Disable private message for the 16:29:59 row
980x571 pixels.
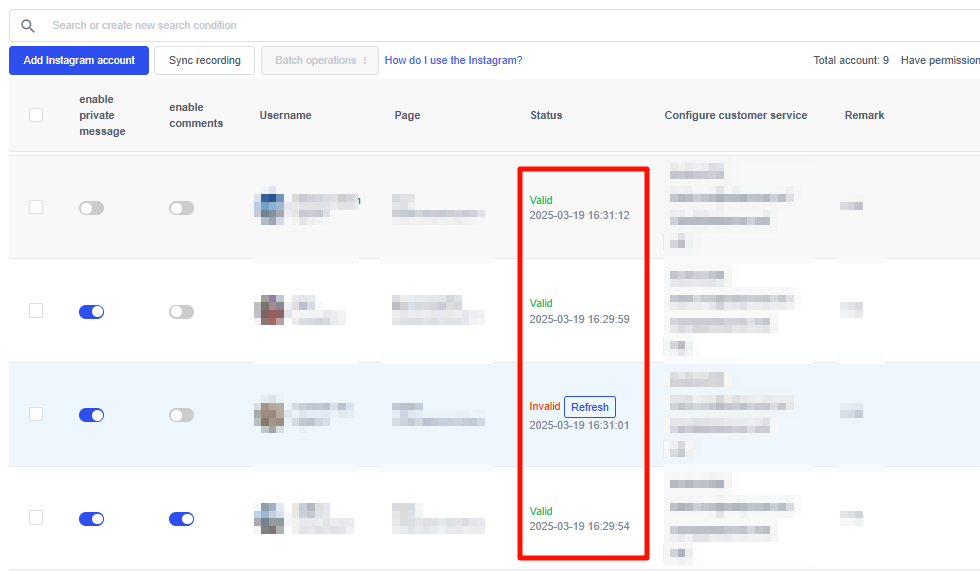(91, 312)
